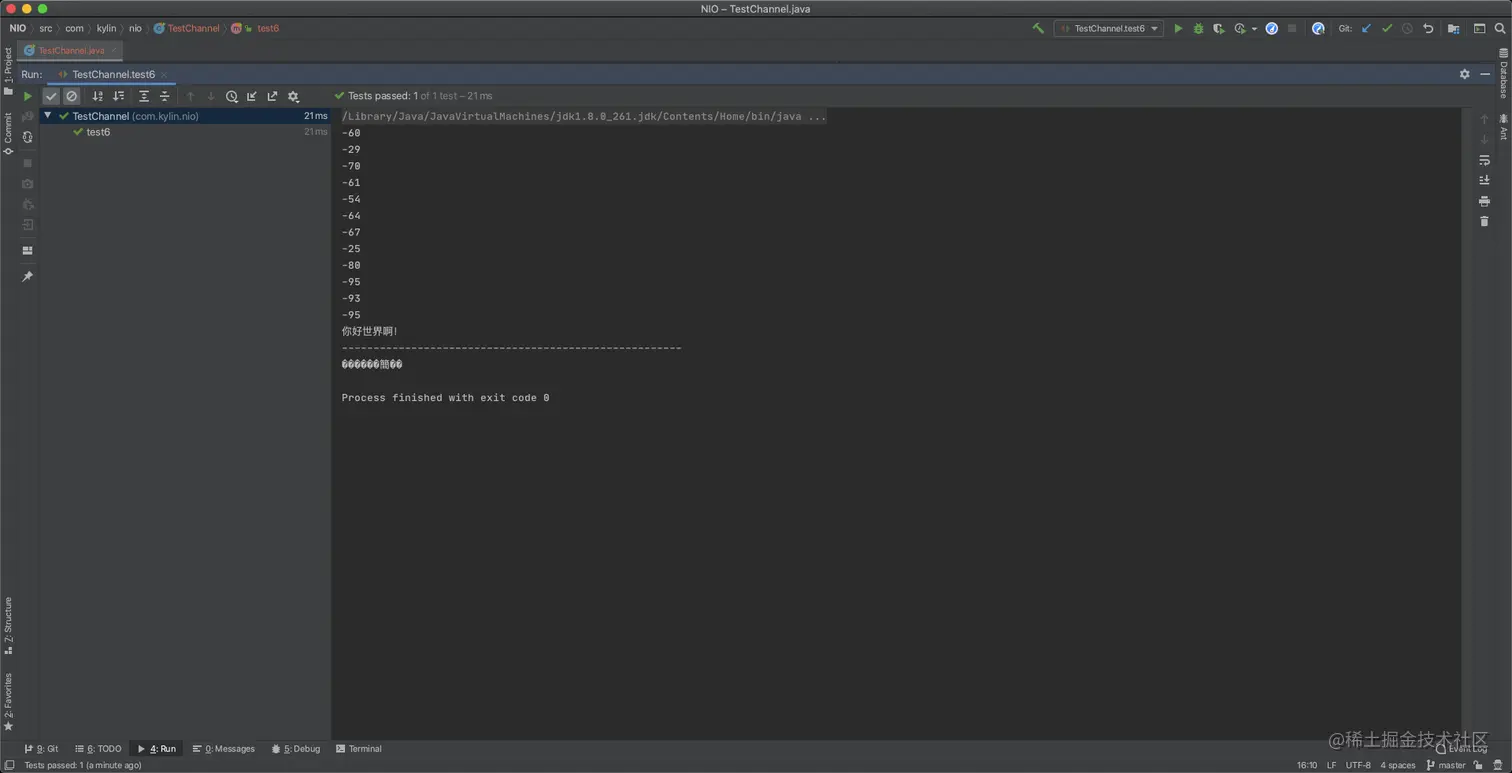
Task: Run configuration with top toolbar play icon
Action: coord(1178,28)
